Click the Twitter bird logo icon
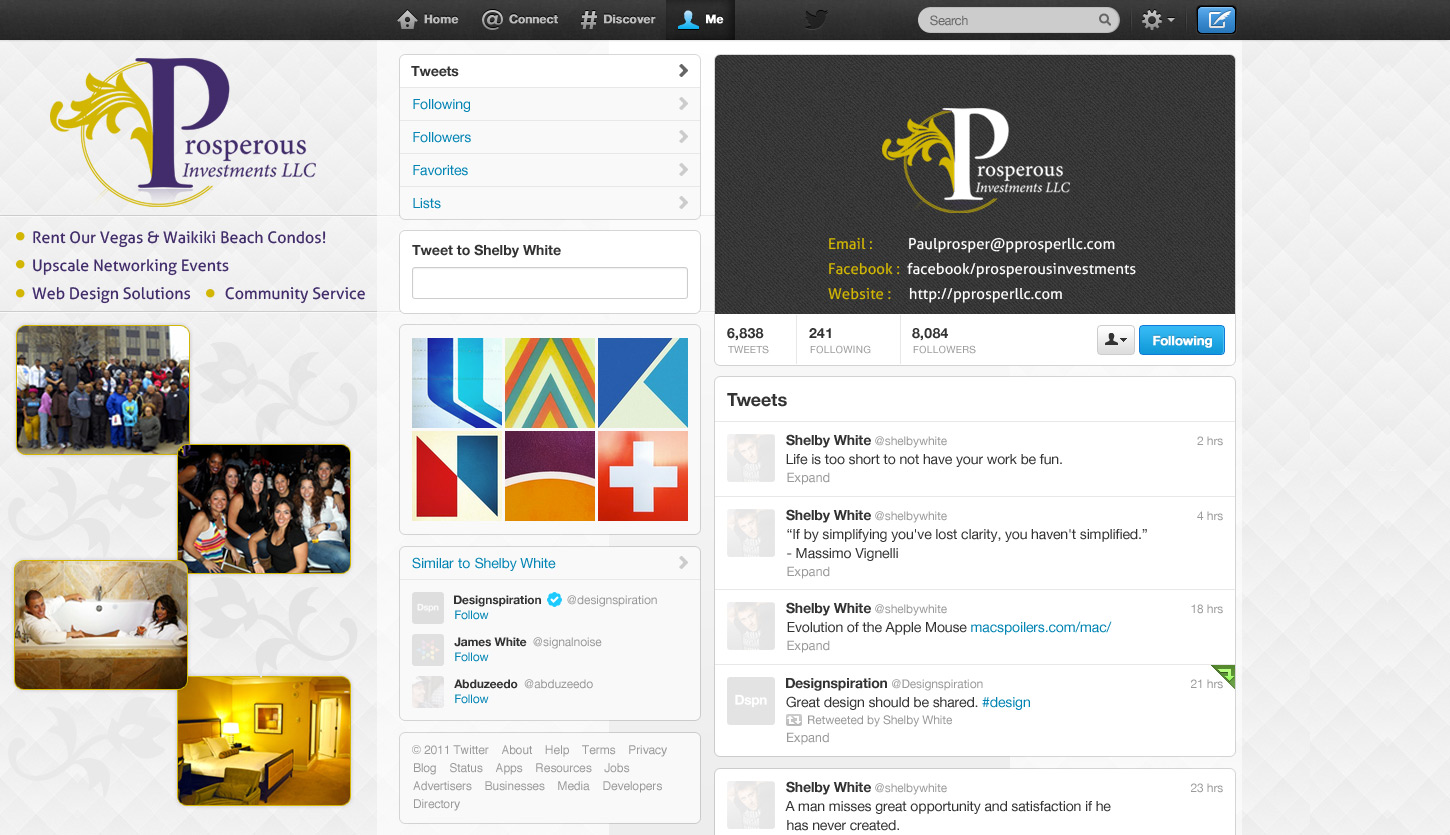Viewport: 1450px width, 835px height. [x=816, y=19]
